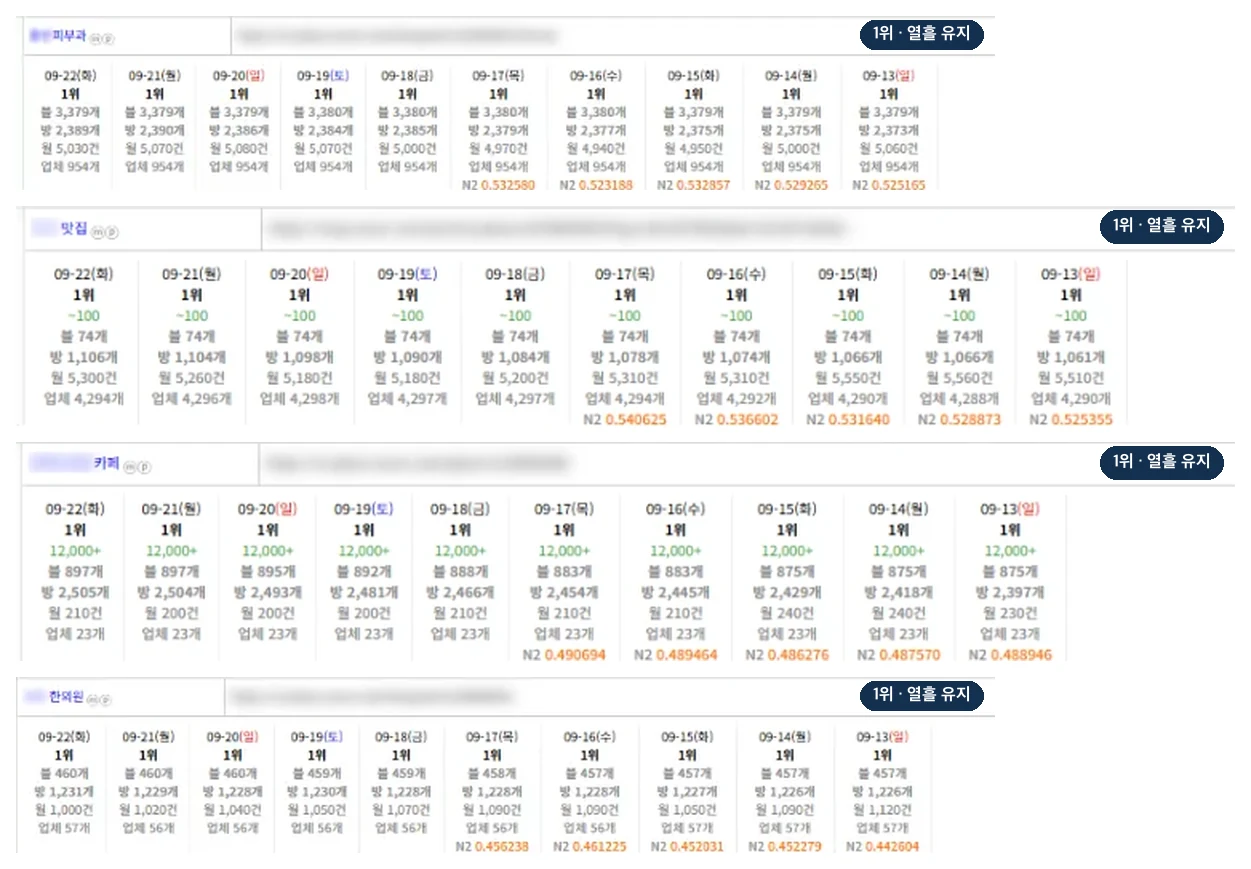Screen dimensions: 1251x869
Task: Select the N2 0.532580 value
Action: 498,185
